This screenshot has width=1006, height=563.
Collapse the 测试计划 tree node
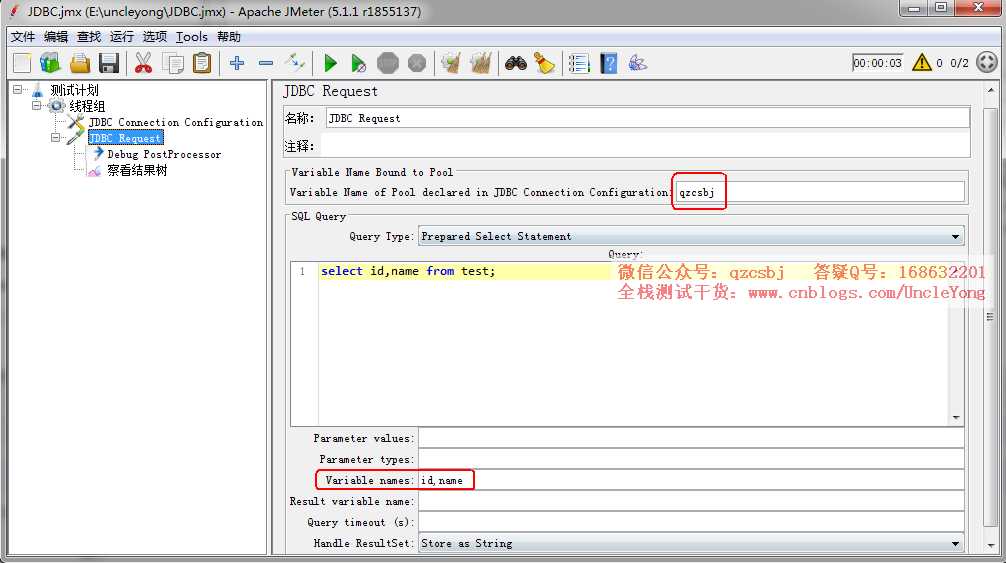pyautogui.click(x=17, y=90)
